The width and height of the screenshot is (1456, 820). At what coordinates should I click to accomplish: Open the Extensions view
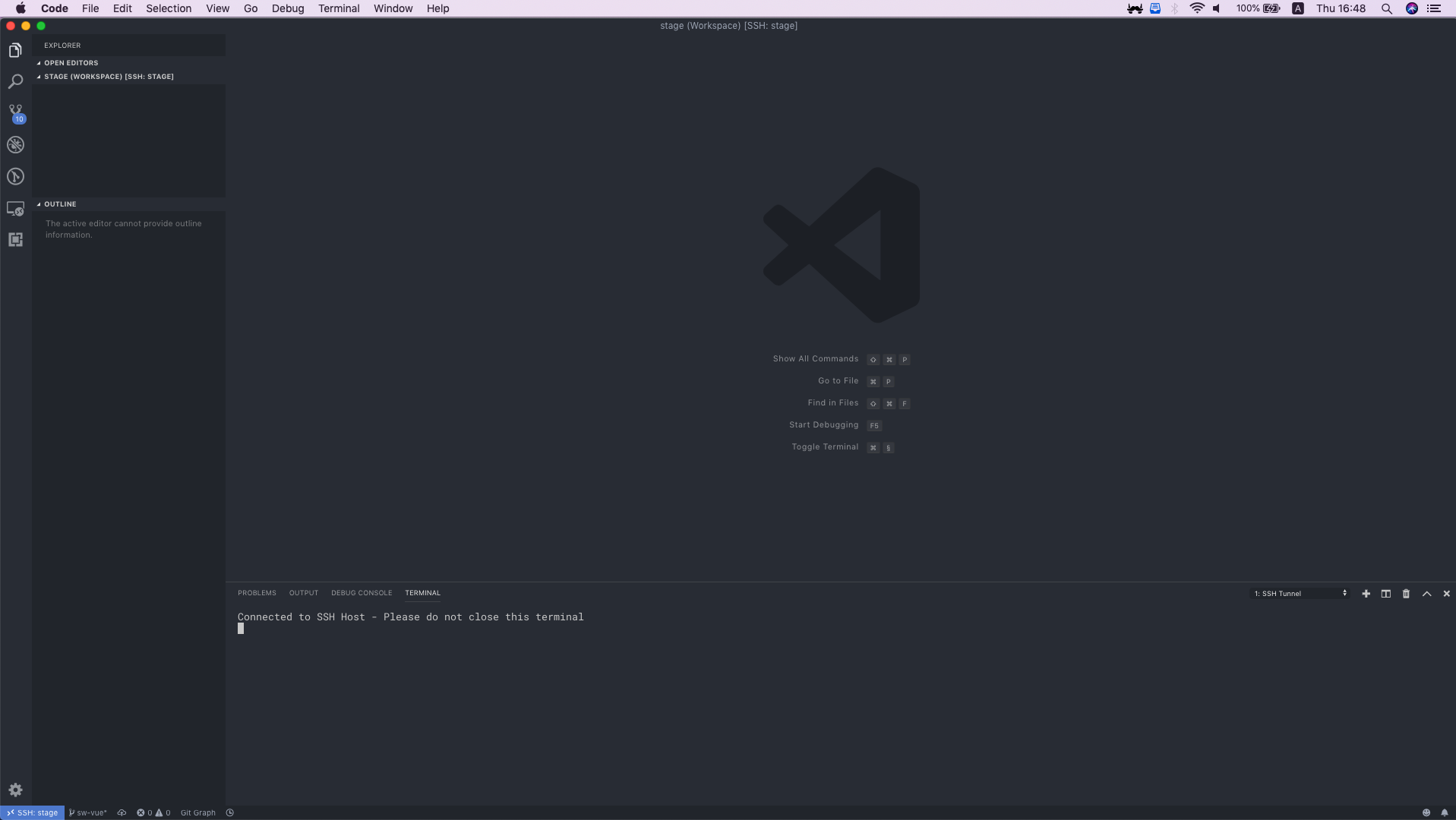coord(15,240)
